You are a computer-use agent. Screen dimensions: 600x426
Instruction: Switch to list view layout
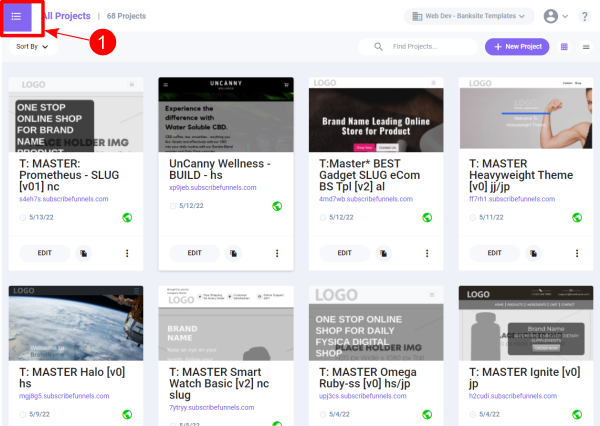click(584, 47)
